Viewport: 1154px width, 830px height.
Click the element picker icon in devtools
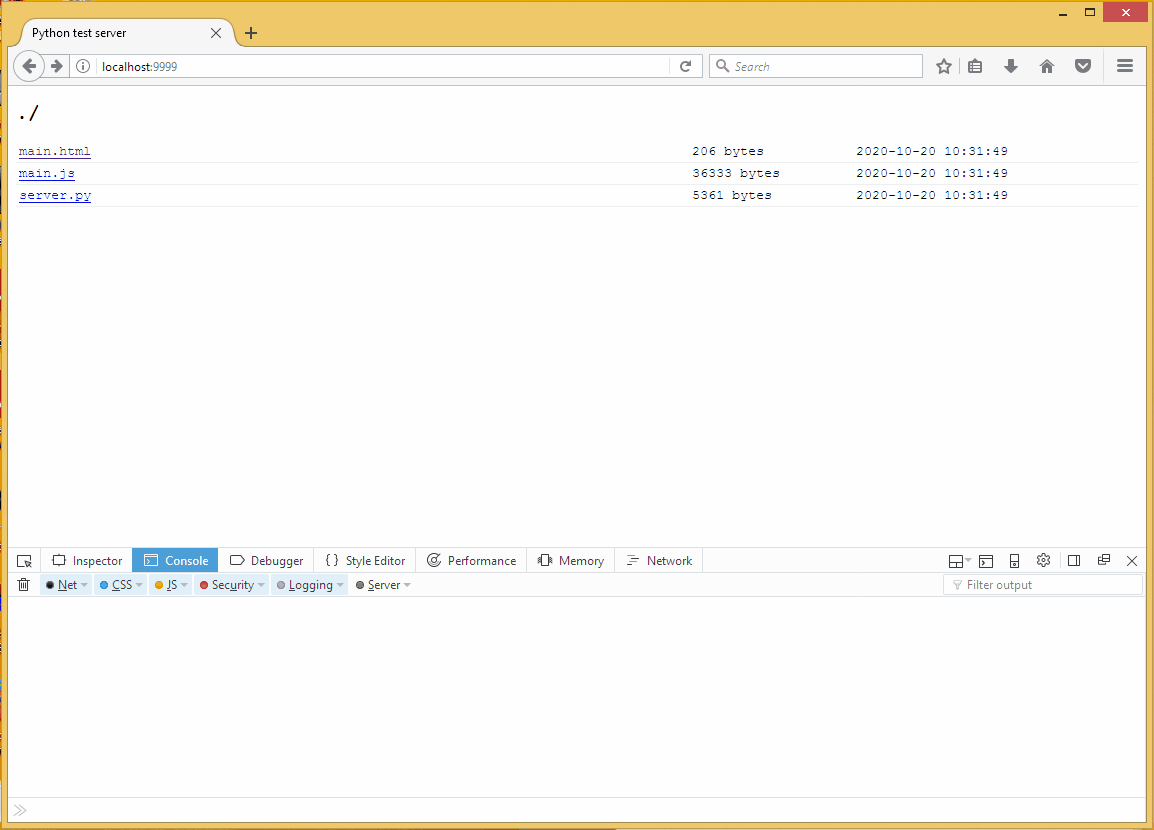coord(25,561)
